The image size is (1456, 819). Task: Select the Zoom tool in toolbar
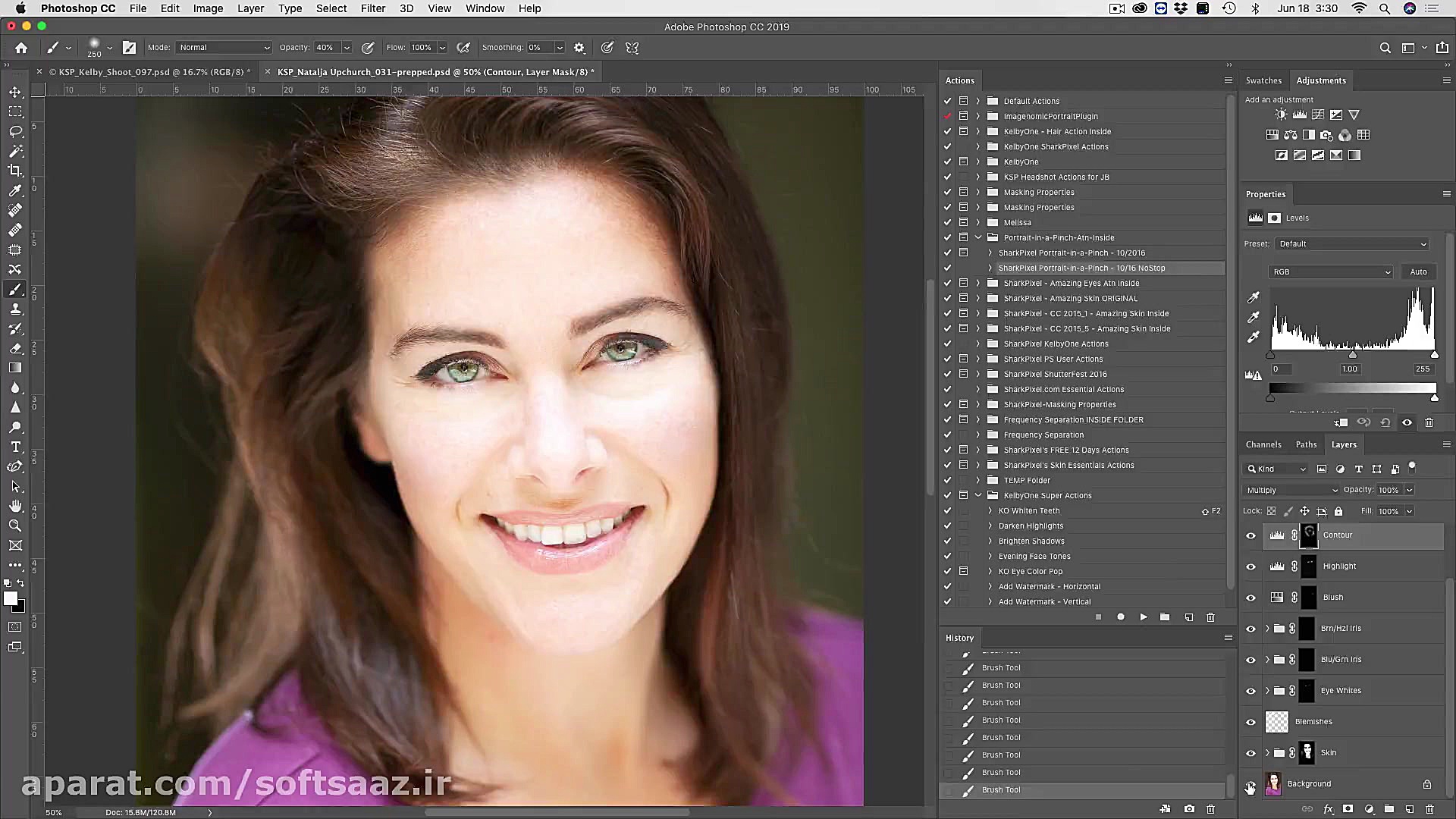pyautogui.click(x=15, y=526)
